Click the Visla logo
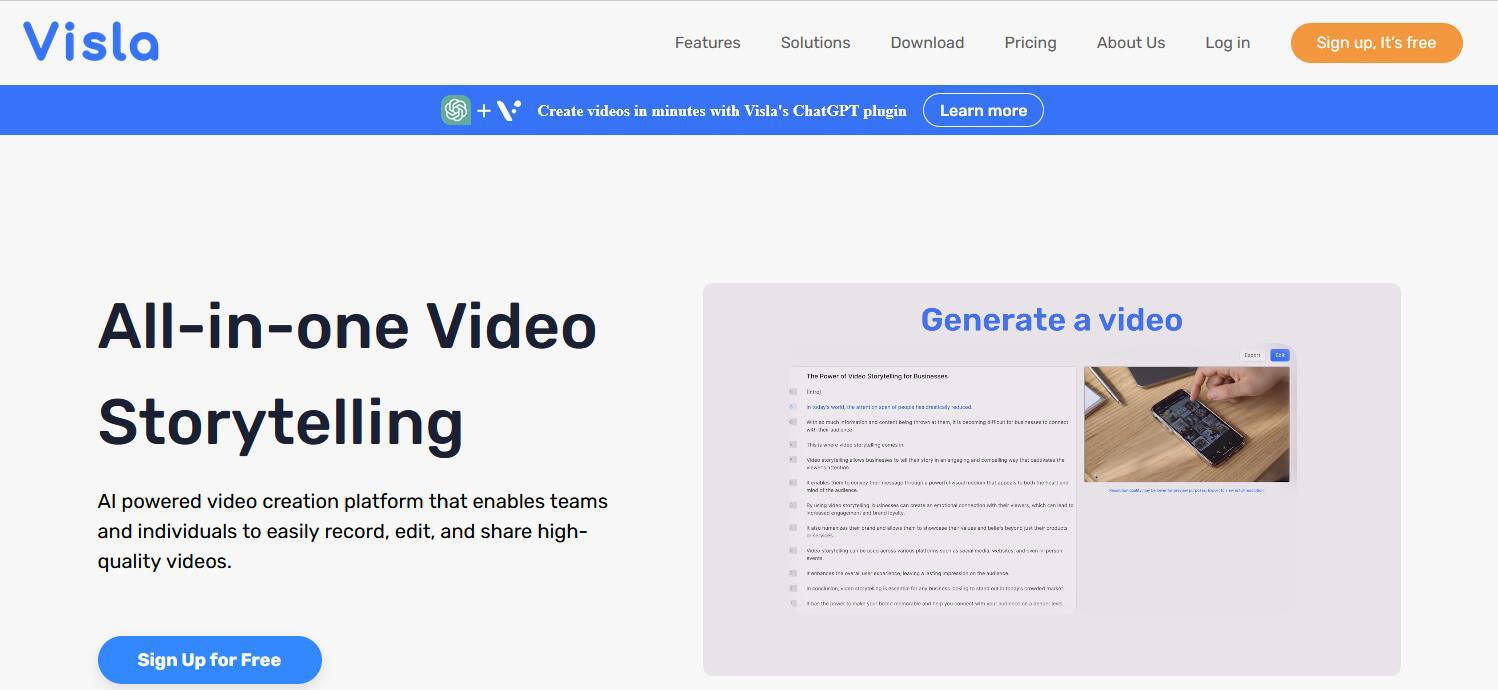1498x690 pixels. 91,42
